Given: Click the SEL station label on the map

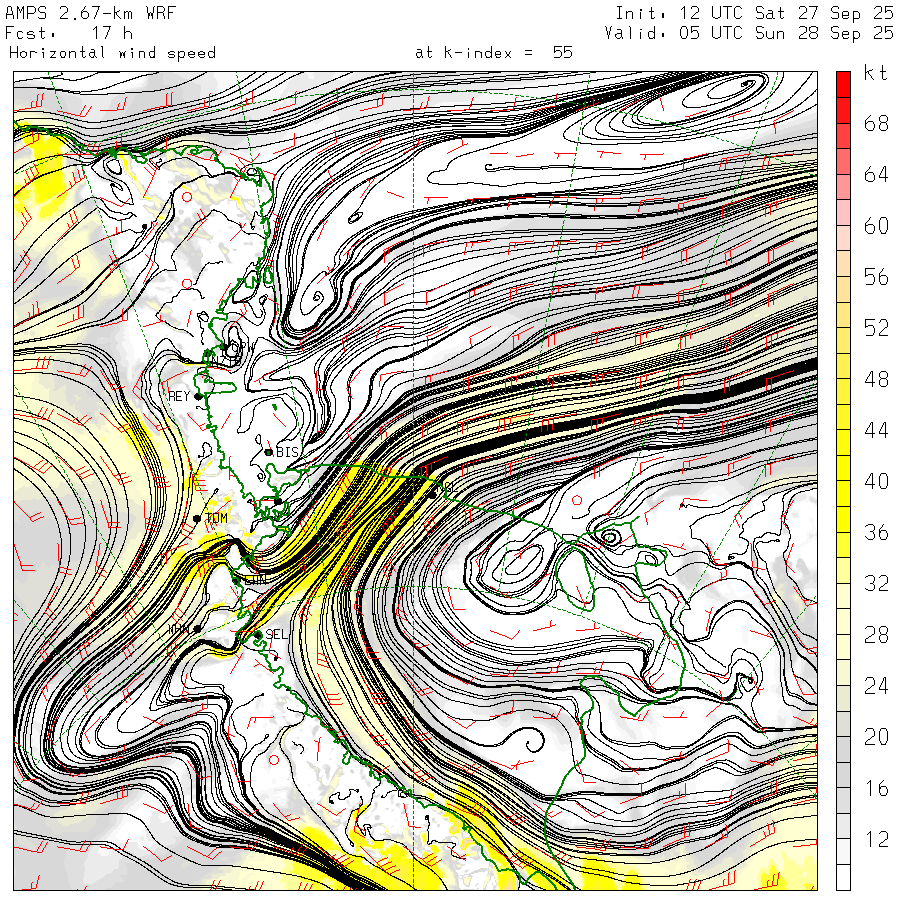Looking at the screenshot, I should (x=276, y=634).
